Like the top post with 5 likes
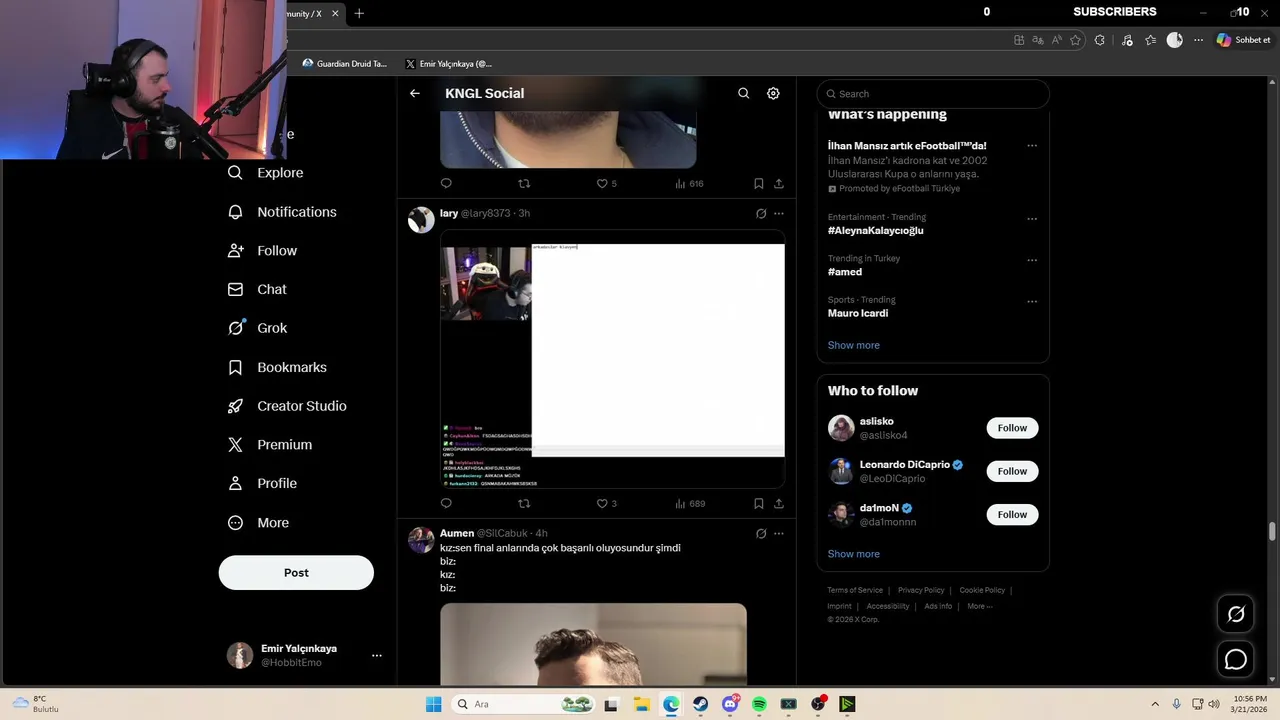The image size is (1280, 720). pyautogui.click(x=607, y=184)
